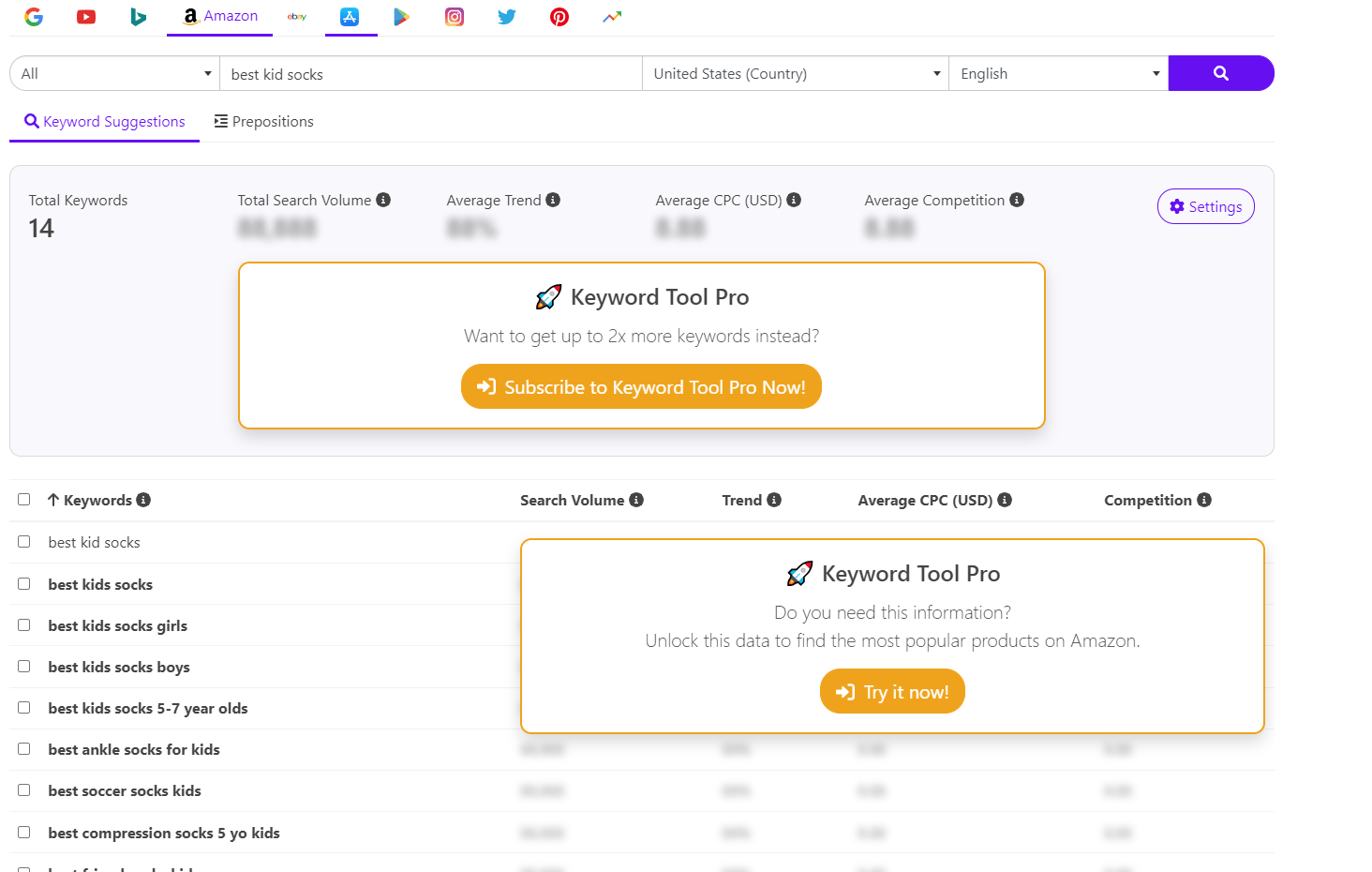Screen dimensions: 1372x872
Task: Select the YouTube platform icon
Action: [86, 17]
